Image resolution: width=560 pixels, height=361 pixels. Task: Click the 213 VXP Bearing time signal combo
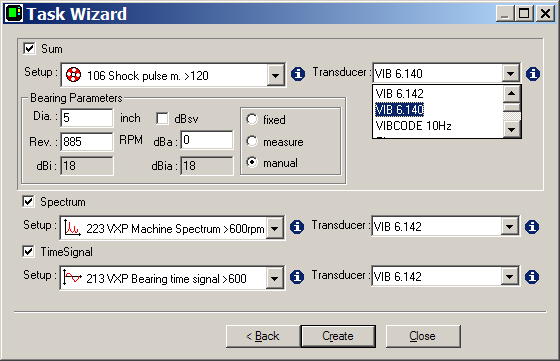(172, 278)
